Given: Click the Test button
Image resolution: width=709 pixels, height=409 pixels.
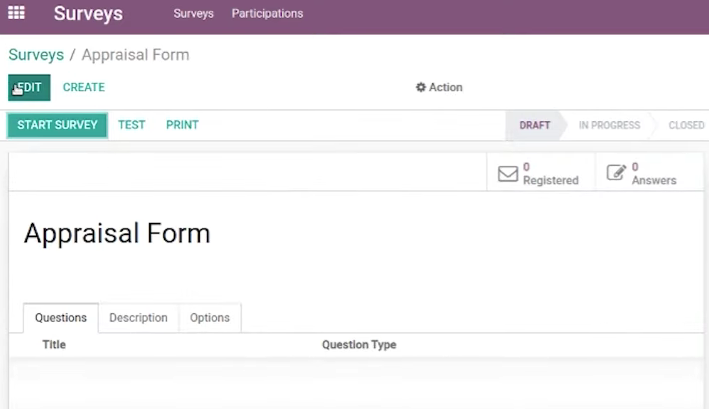Looking at the screenshot, I should [132, 125].
